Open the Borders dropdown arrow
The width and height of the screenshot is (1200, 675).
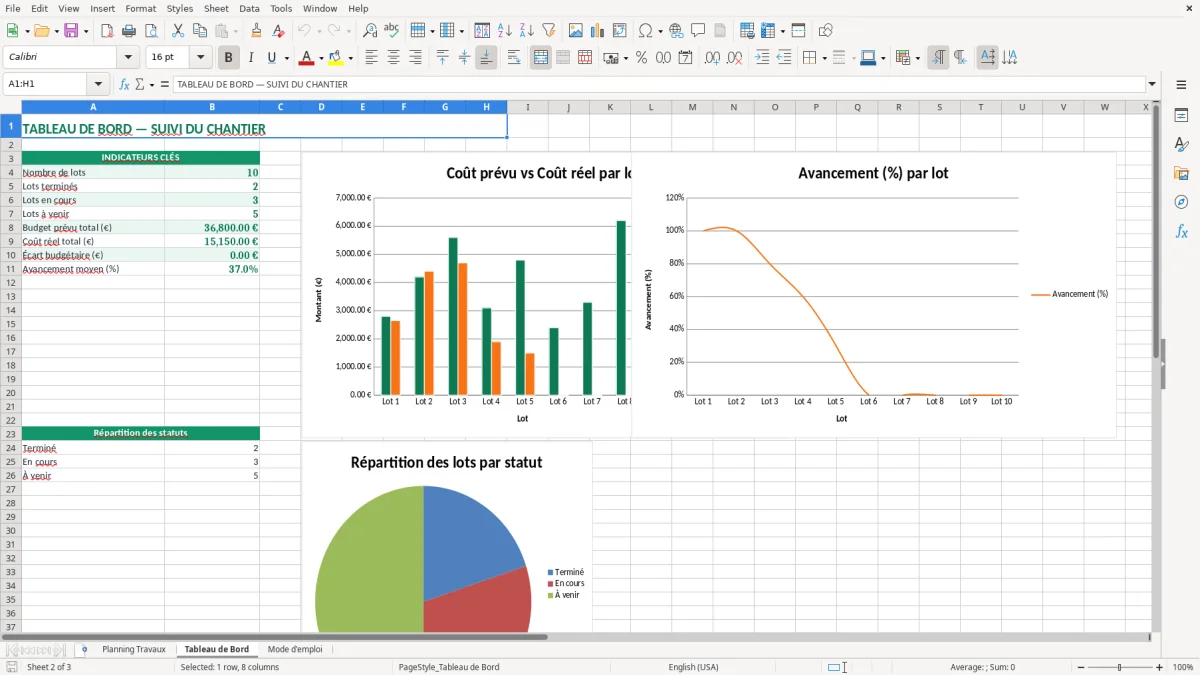coord(823,58)
